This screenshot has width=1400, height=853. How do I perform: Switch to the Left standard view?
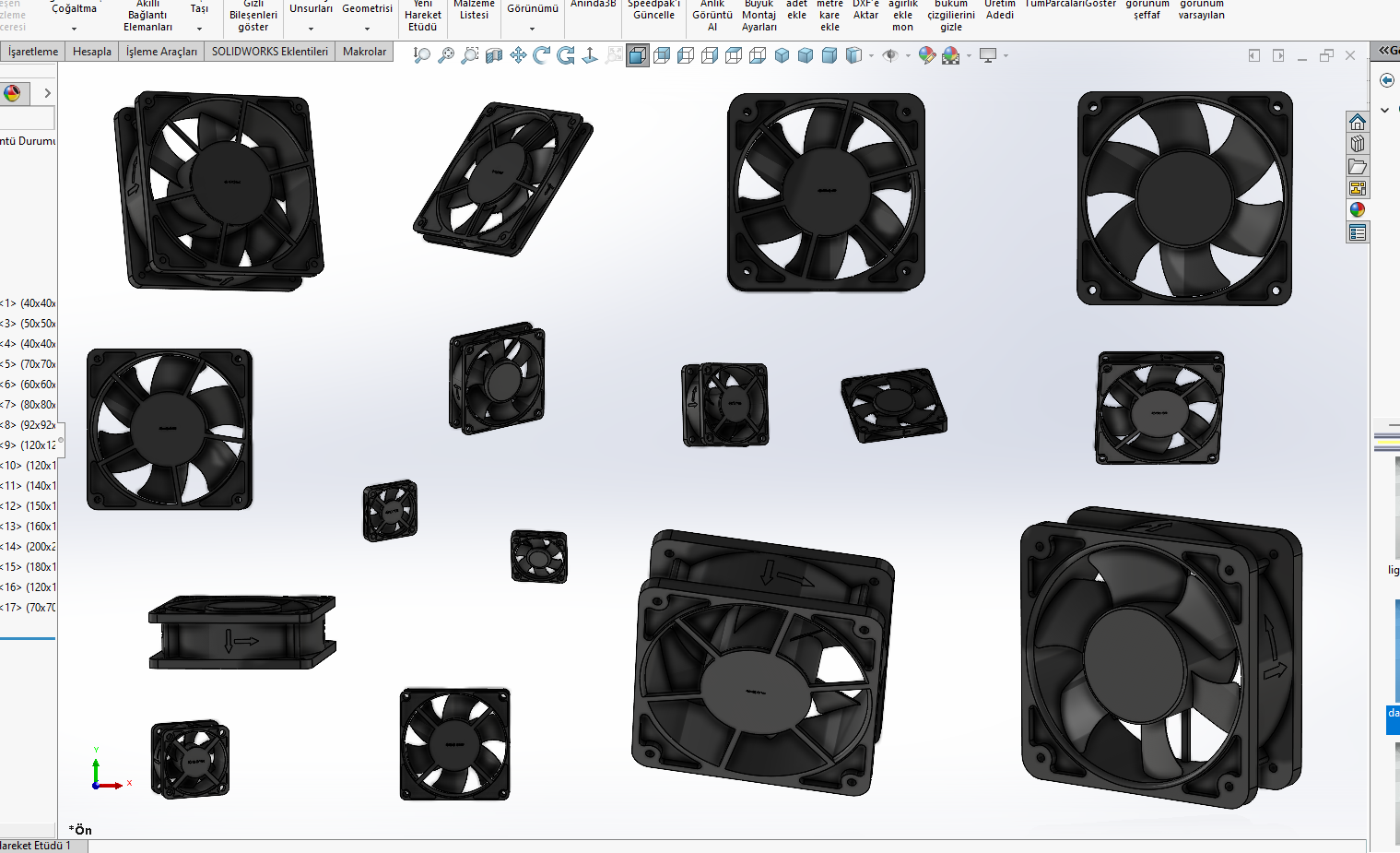[x=686, y=55]
